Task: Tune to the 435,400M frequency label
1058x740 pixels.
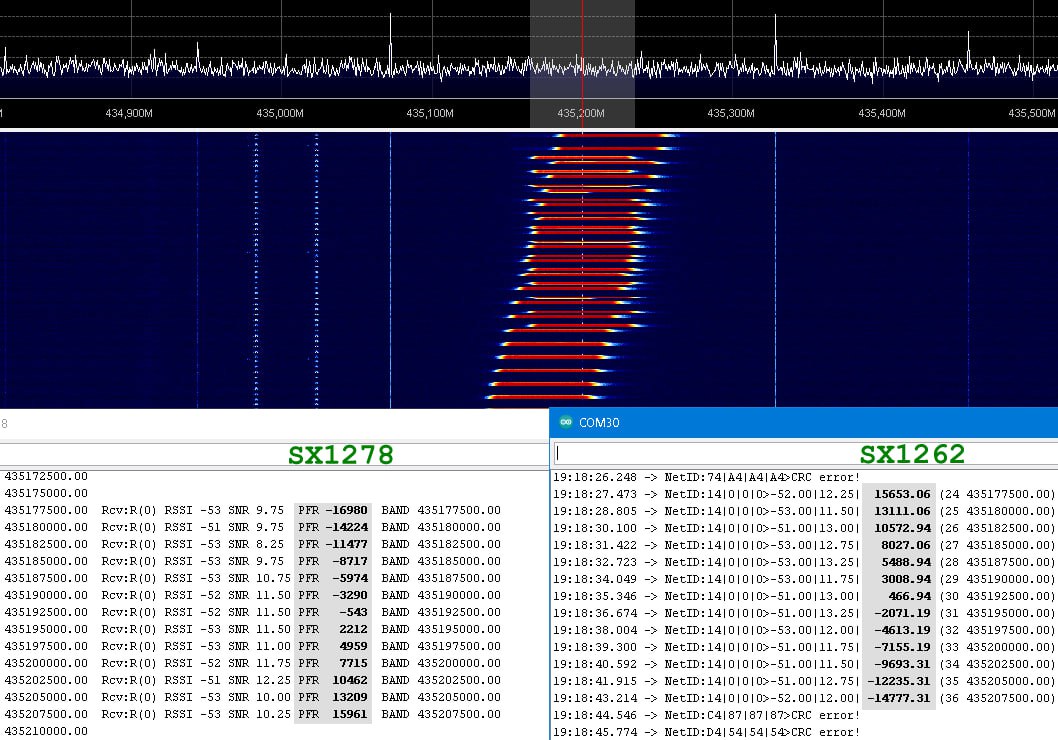Action: click(x=881, y=113)
